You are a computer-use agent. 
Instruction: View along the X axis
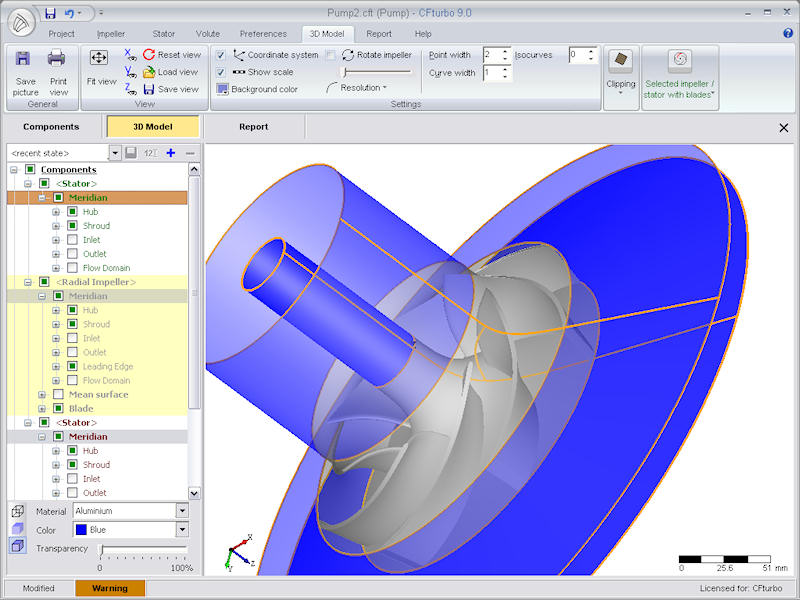130,55
